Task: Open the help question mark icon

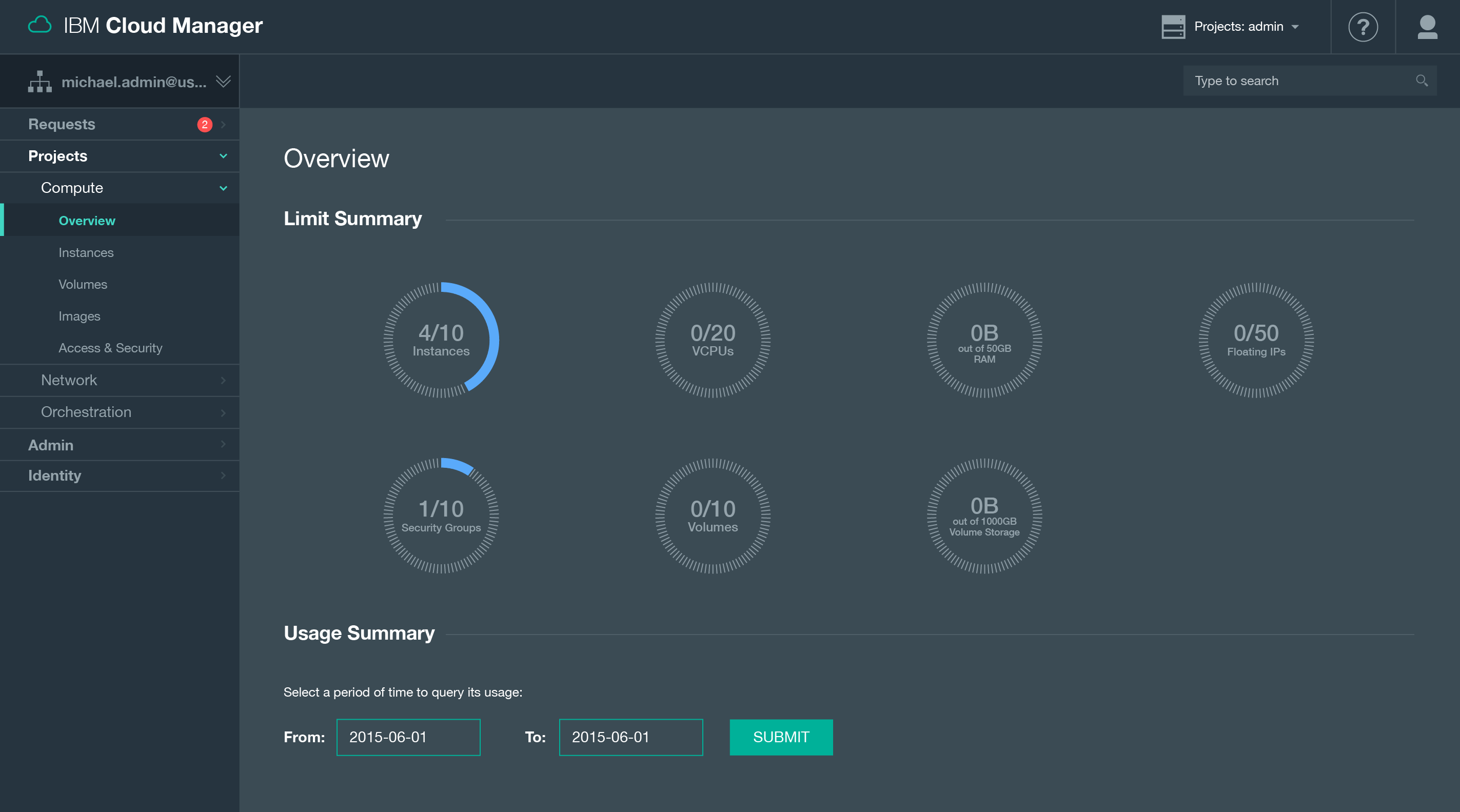Action: pos(1363,27)
